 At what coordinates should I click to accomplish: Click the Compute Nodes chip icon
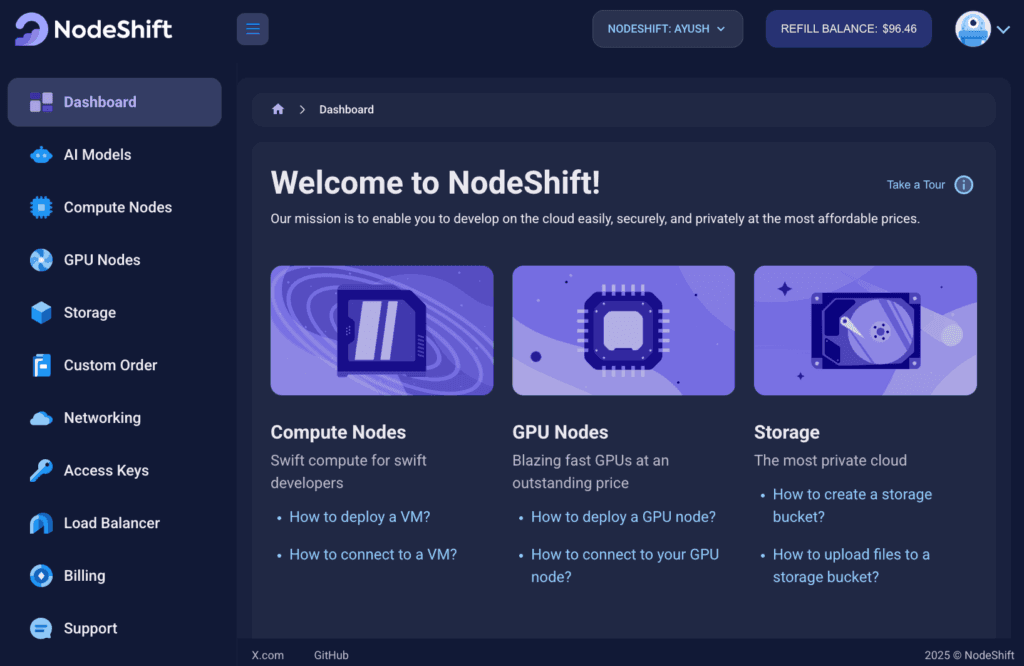click(41, 208)
